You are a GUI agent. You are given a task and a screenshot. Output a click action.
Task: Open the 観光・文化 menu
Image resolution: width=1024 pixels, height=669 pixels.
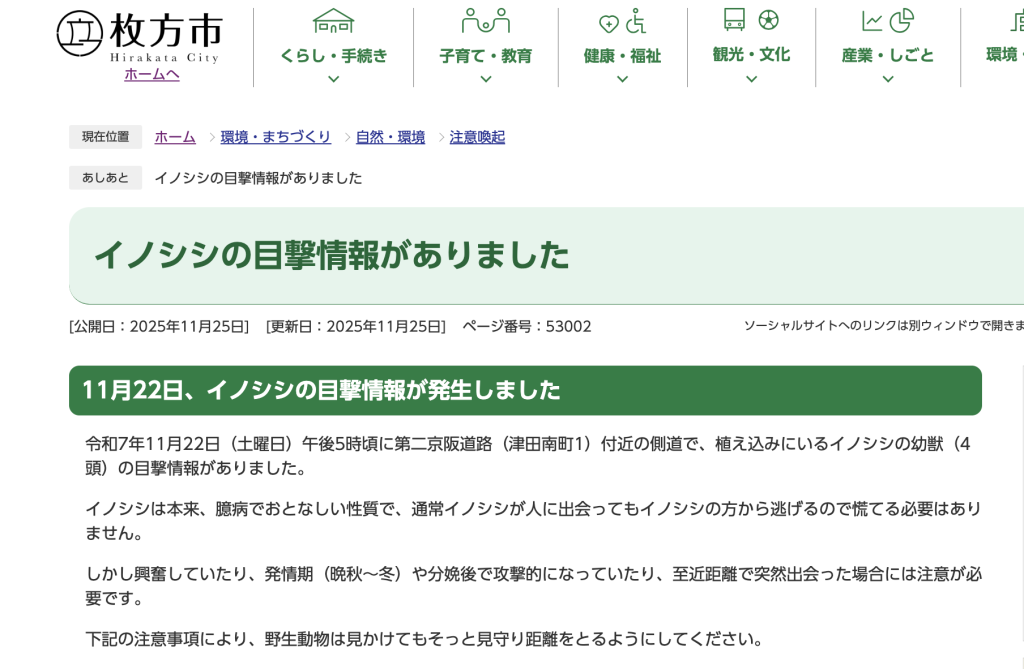pyautogui.click(x=751, y=55)
